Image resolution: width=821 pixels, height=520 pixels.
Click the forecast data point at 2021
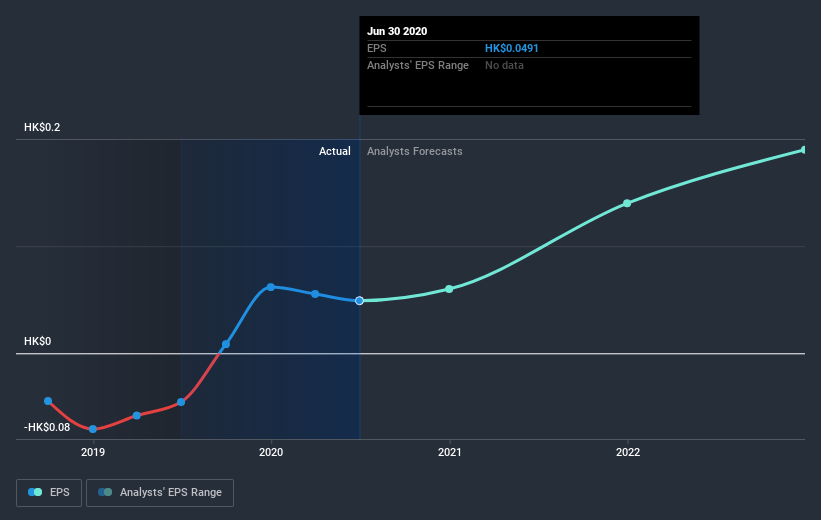point(449,289)
